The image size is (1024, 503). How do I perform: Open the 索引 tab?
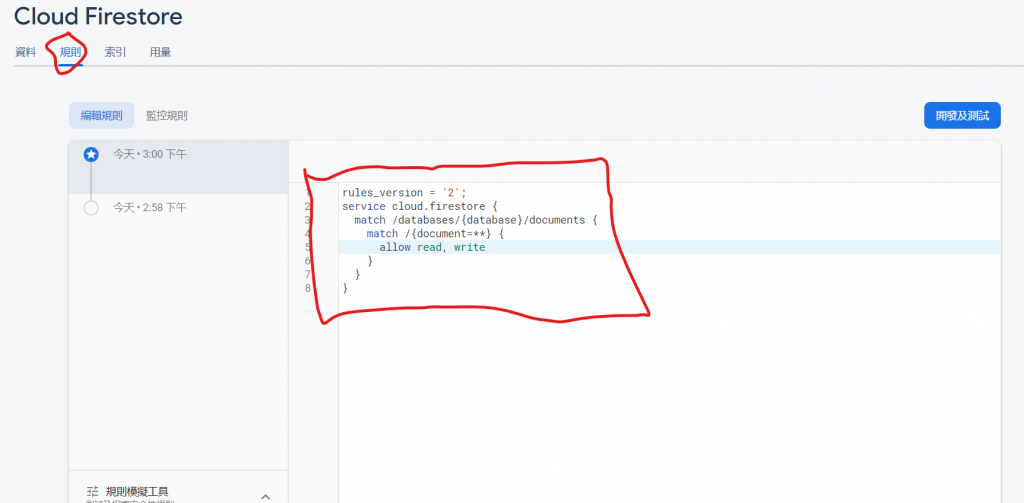coord(115,52)
